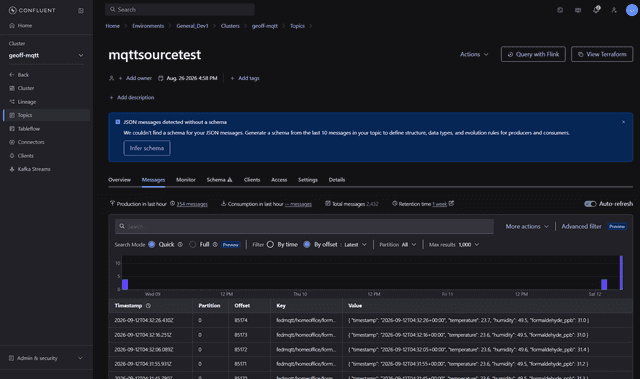The image size is (640, 379).
Task: Open the Actions dropdown
Action: pyautogui.click(x=474, y=54)
